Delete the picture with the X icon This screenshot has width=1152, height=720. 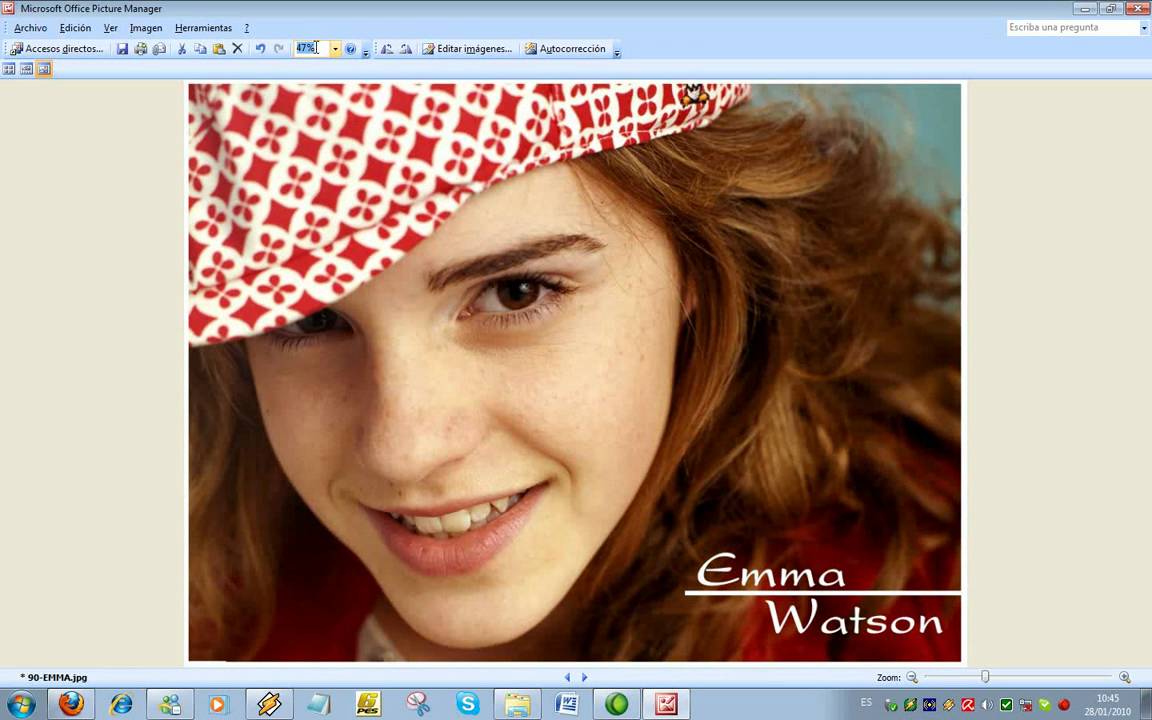(x=237, y=48)
